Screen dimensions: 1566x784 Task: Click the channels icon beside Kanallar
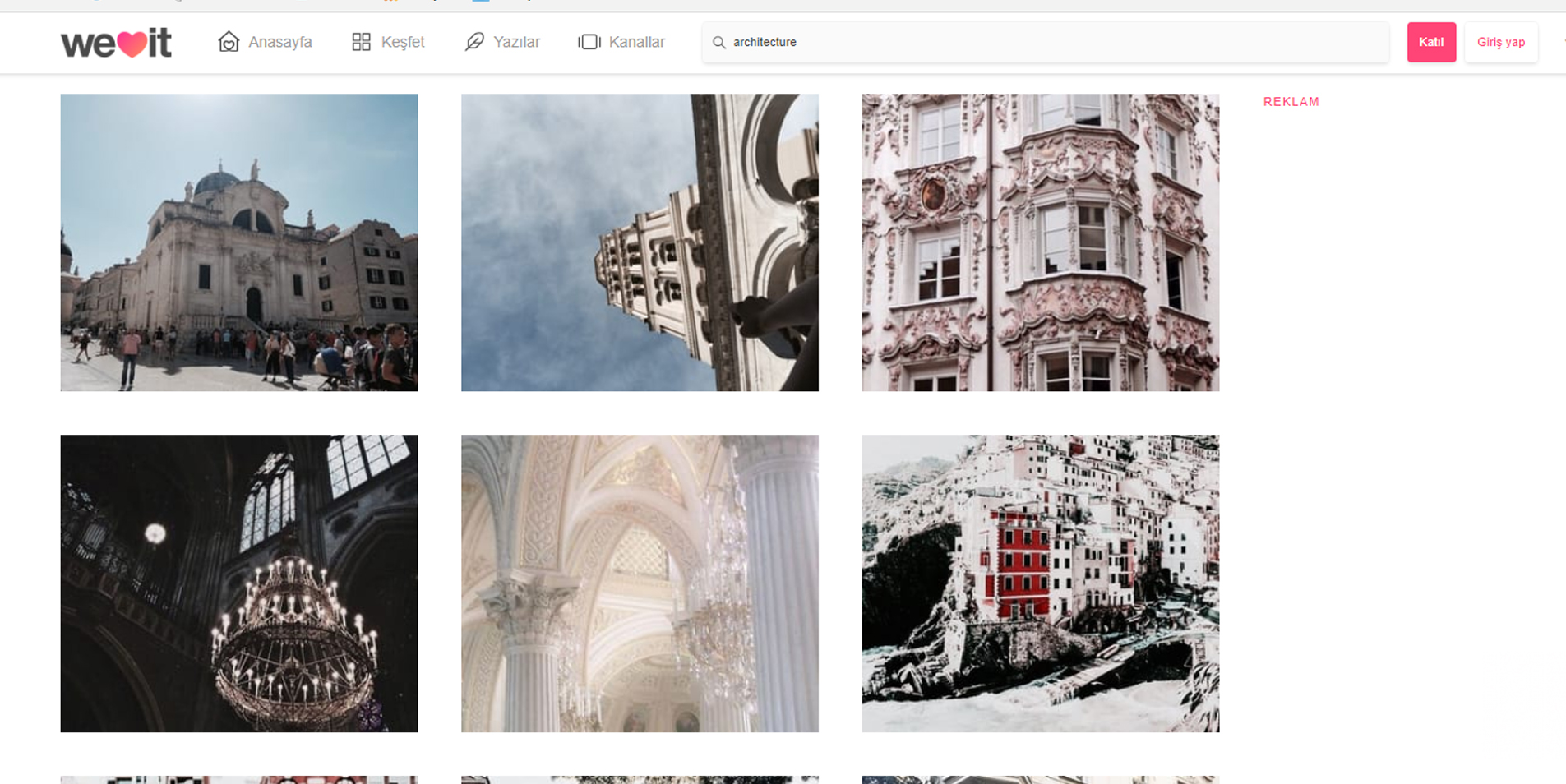[589, 42]
